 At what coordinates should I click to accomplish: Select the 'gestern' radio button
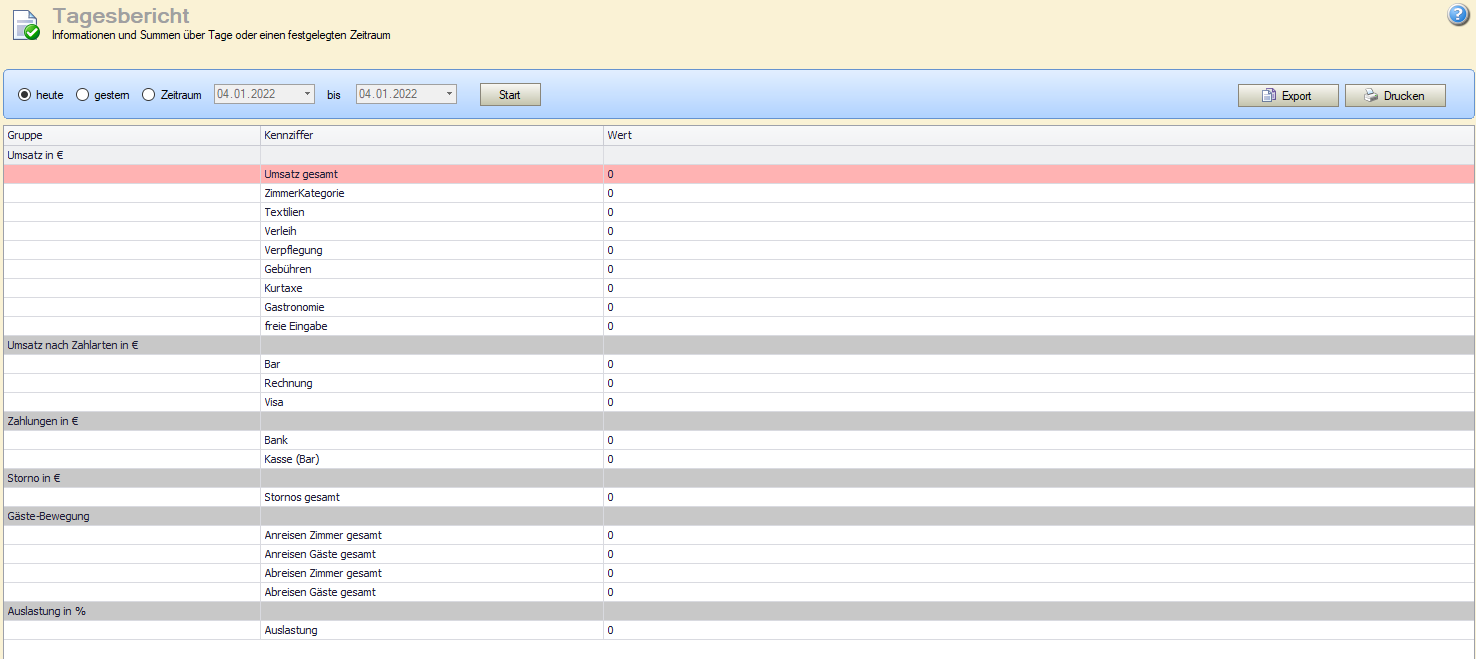(x=83, y=95)
